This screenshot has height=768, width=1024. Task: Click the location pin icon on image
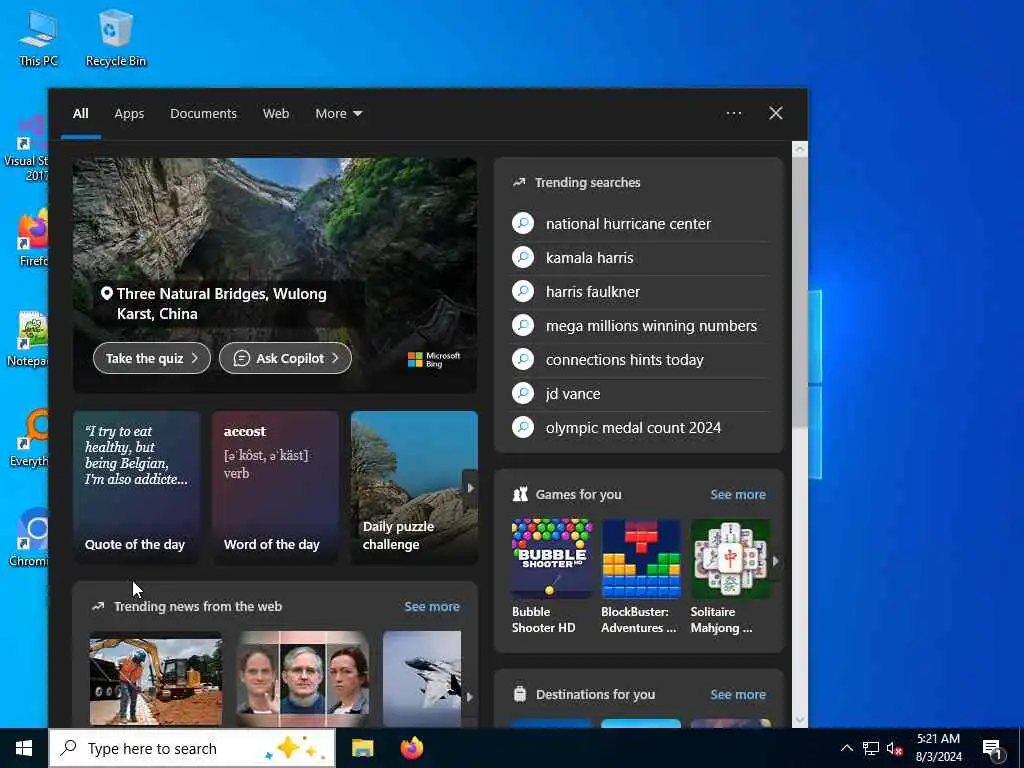(x=106, y=294)
